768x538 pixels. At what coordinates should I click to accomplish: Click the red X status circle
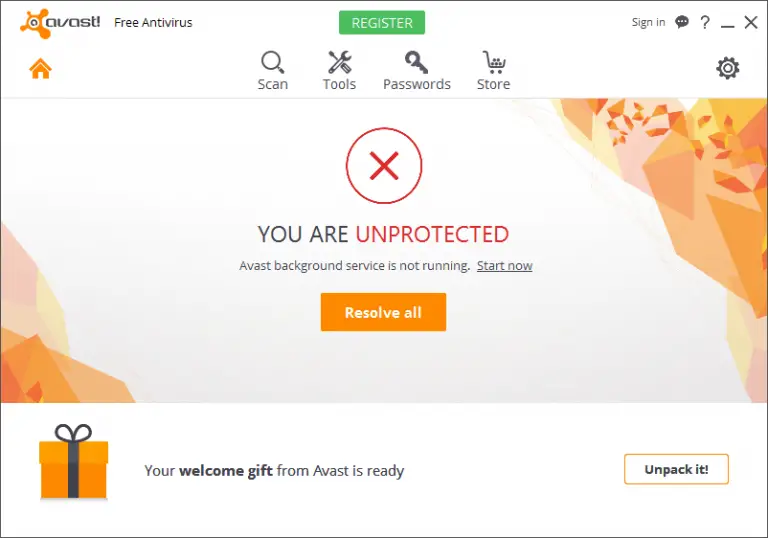384,166
